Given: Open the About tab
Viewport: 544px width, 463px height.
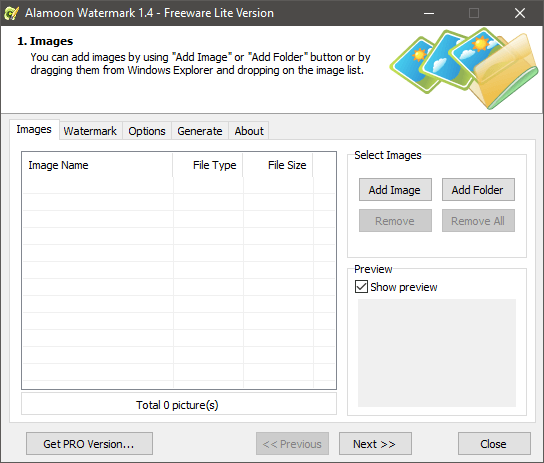Looking at the screenshot, I should 249,131.
